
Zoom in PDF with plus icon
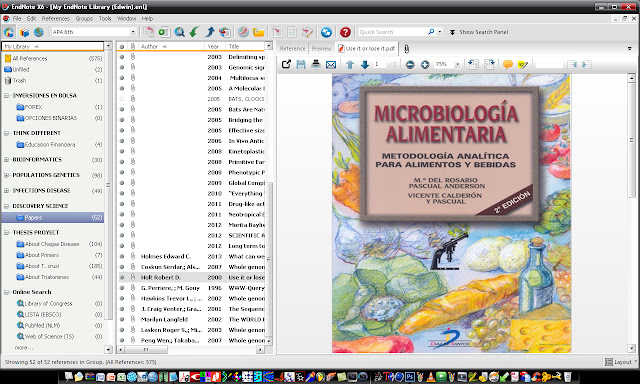[x=425, y=64]
